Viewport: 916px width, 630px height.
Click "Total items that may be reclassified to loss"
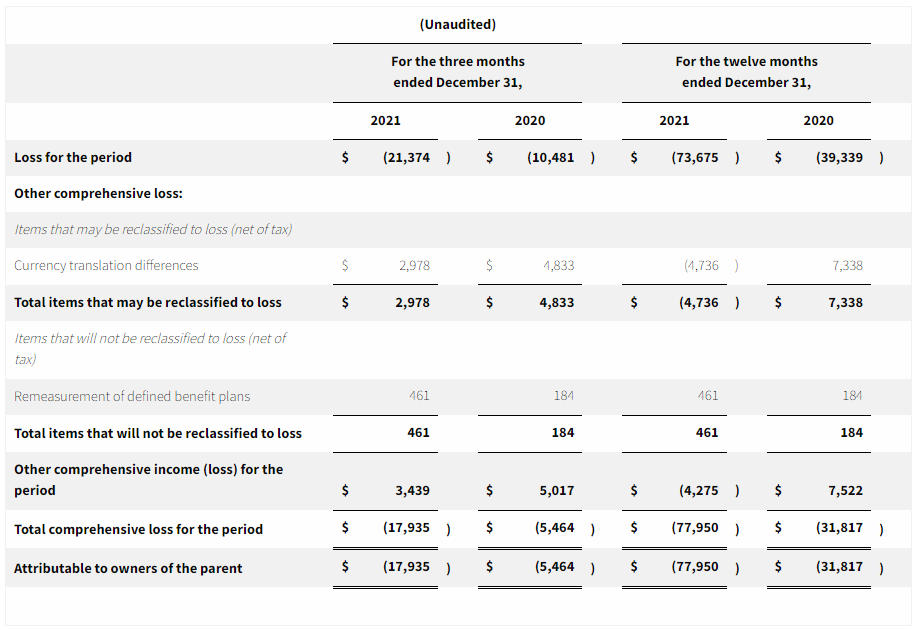(x=148, y=302)
